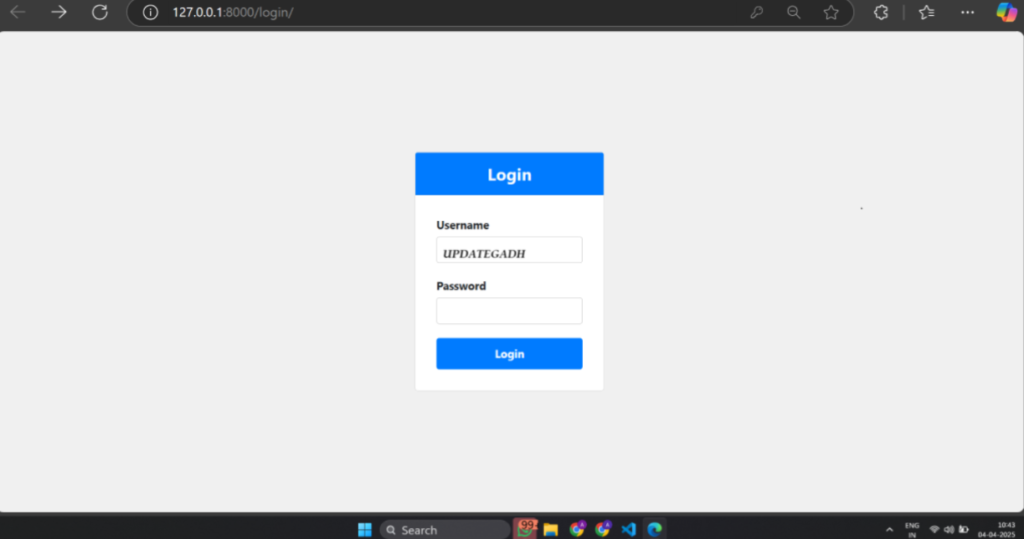Launch Copilot from browser toolbar
This screenshot has width=1024, height=539.
[x=1006, y=12]
